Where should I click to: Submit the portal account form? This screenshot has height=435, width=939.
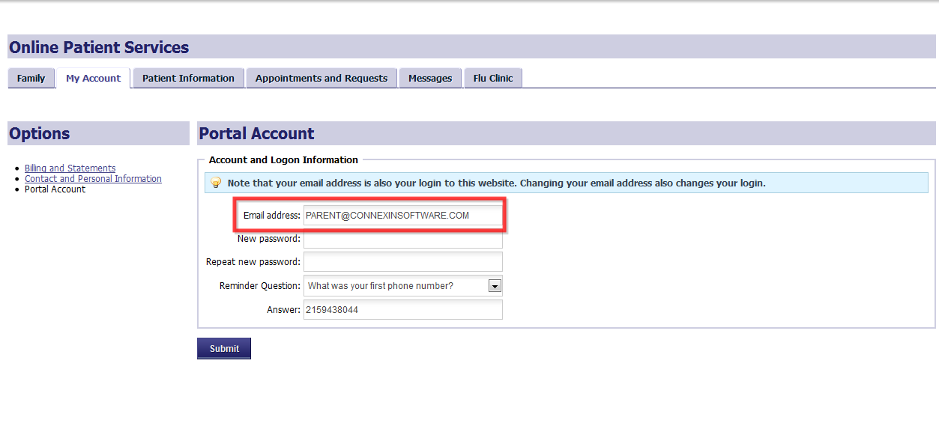224,349
